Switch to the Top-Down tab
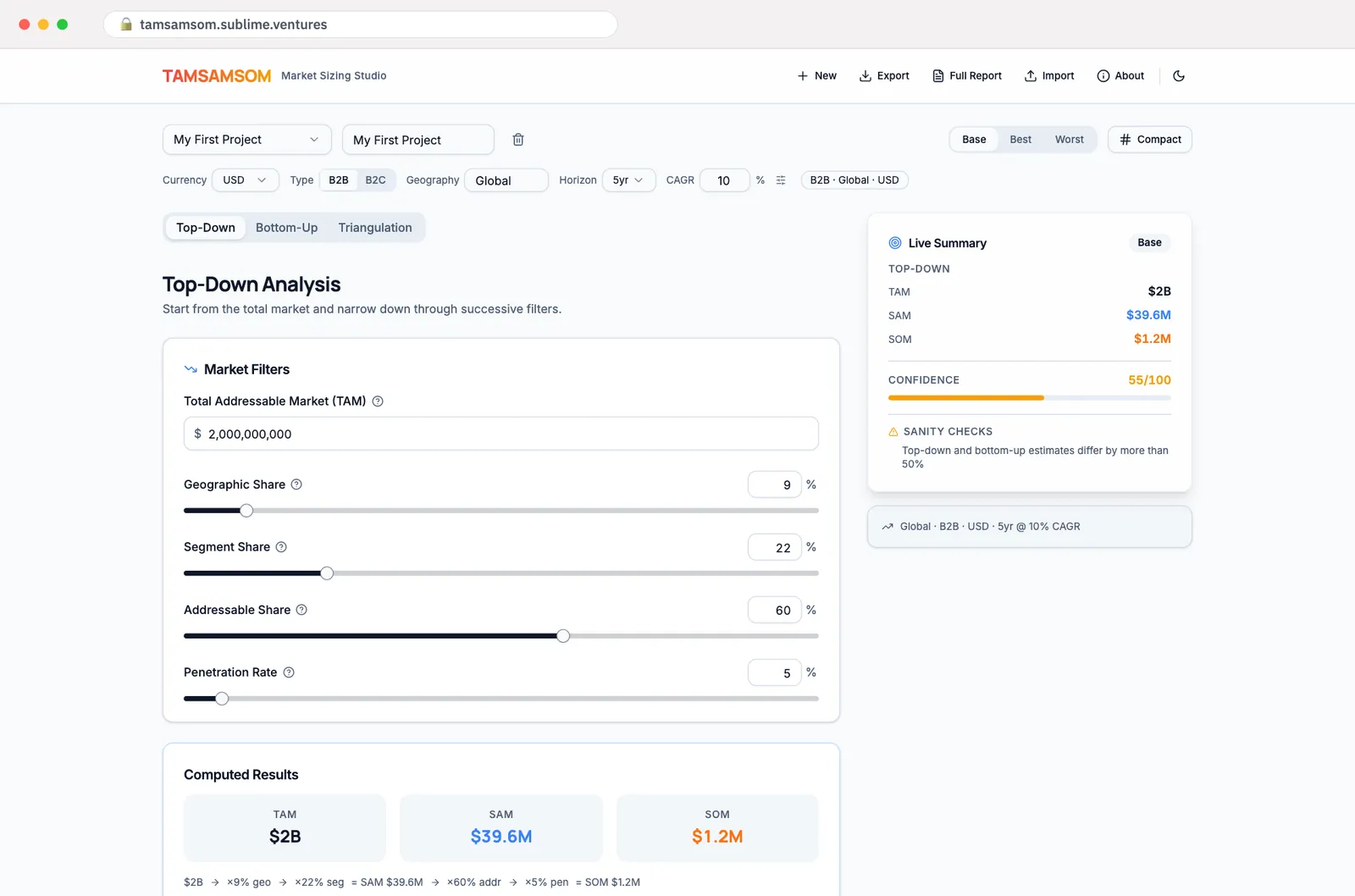The width and height of the screenshot is (1355, 896). (206, 228)
